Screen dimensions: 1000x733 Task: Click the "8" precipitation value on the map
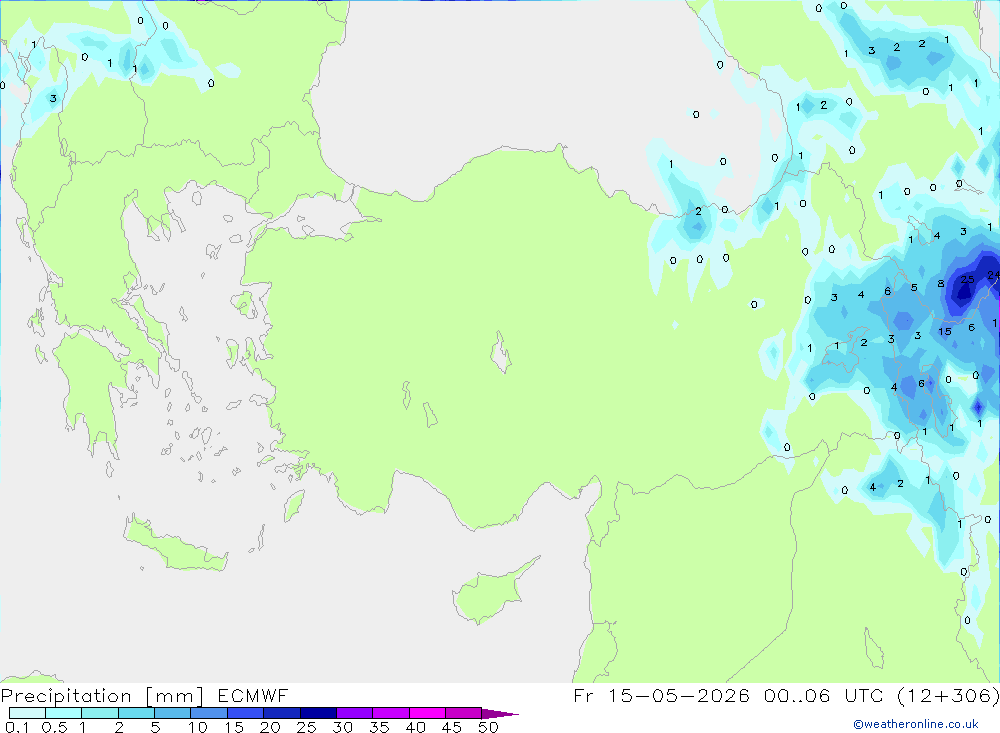click(x=941, y=284)
